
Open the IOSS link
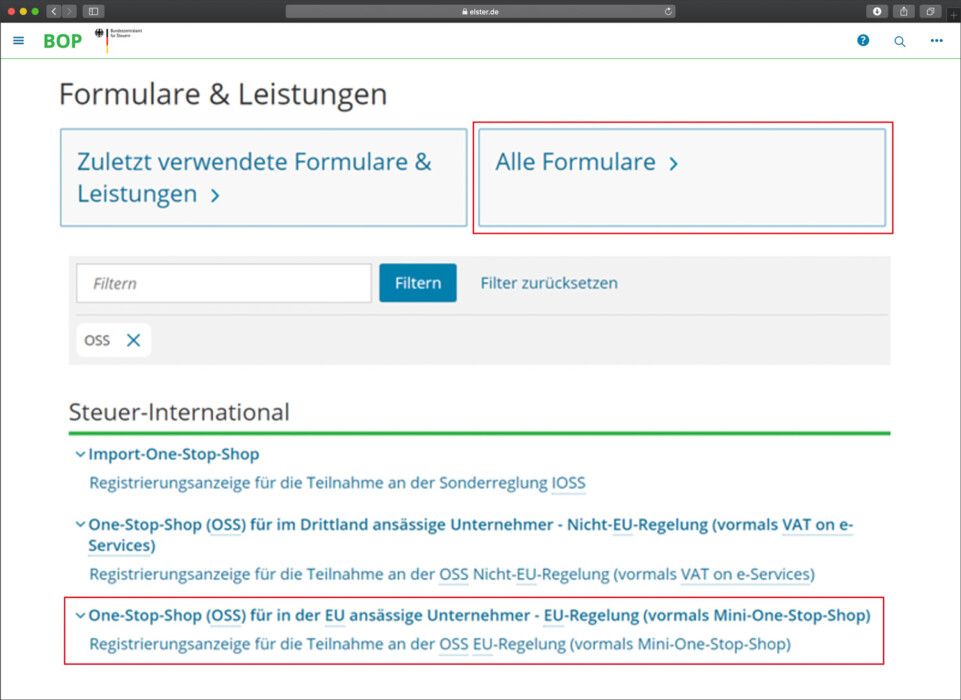pyautogui.click(x=571, y=483)
